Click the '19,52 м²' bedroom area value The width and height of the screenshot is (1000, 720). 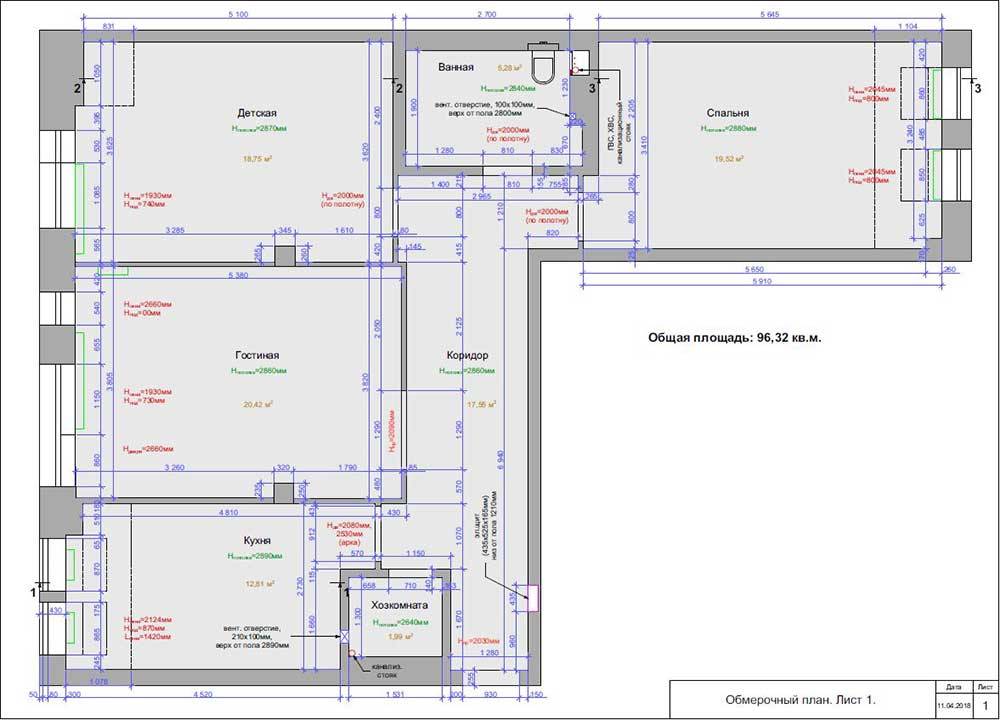pos(729,159)
